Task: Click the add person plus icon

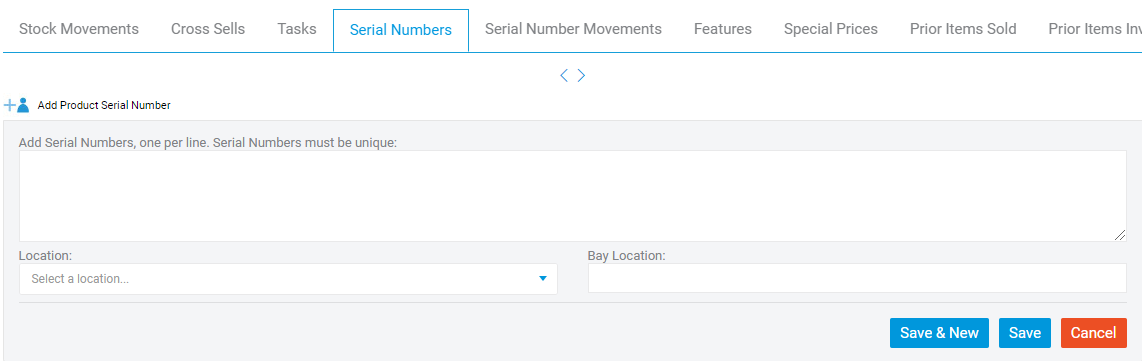Action: pos(16,105)
